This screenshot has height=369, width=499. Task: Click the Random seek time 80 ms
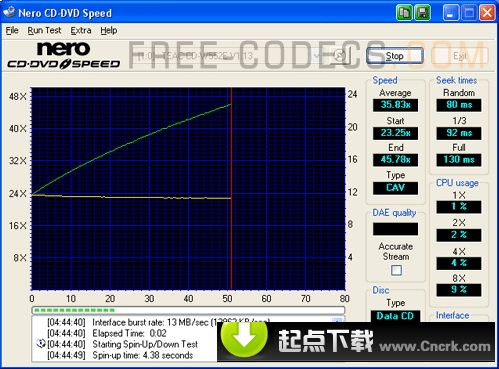(x=459, y=105)
